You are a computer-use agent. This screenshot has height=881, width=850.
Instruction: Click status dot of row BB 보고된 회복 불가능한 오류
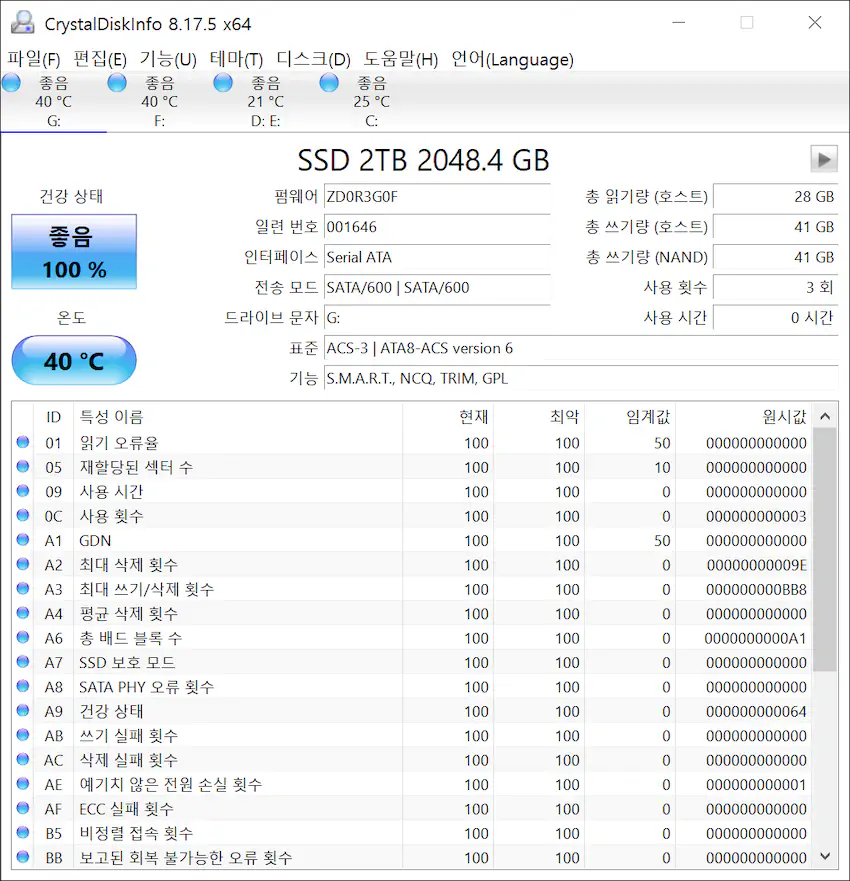[23, 857]
